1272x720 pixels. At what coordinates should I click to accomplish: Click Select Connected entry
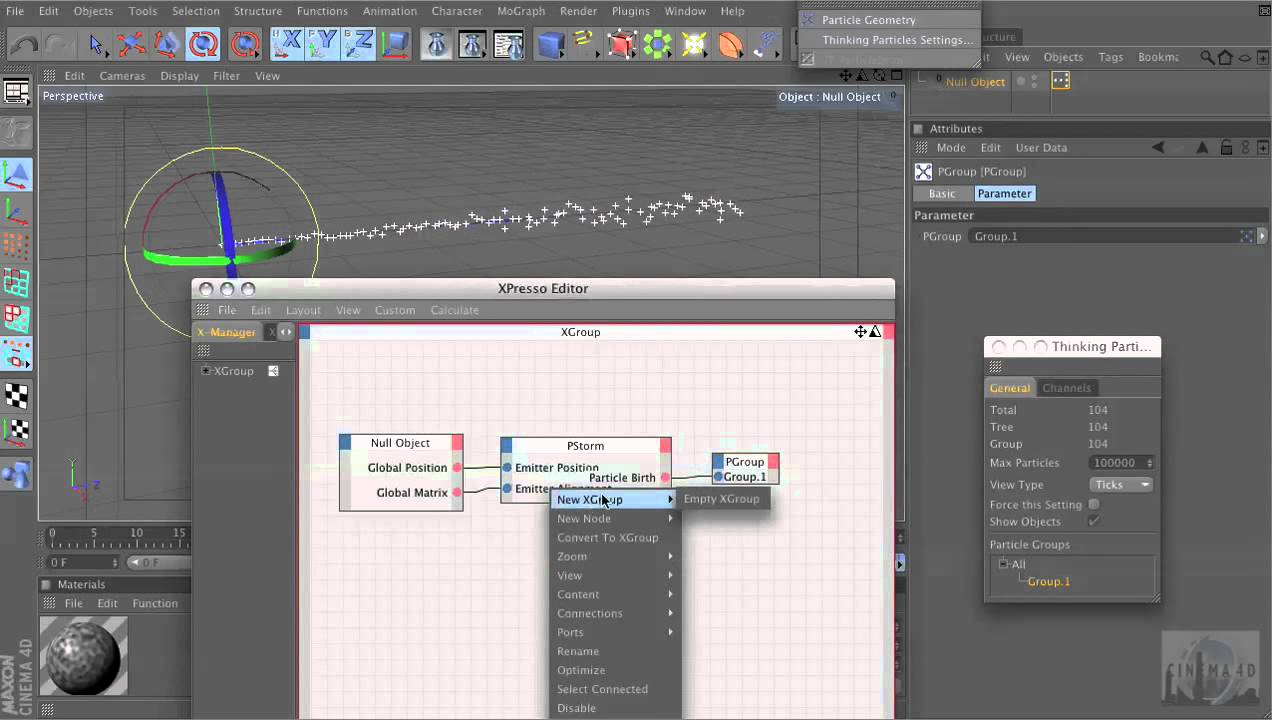(616, 690)
